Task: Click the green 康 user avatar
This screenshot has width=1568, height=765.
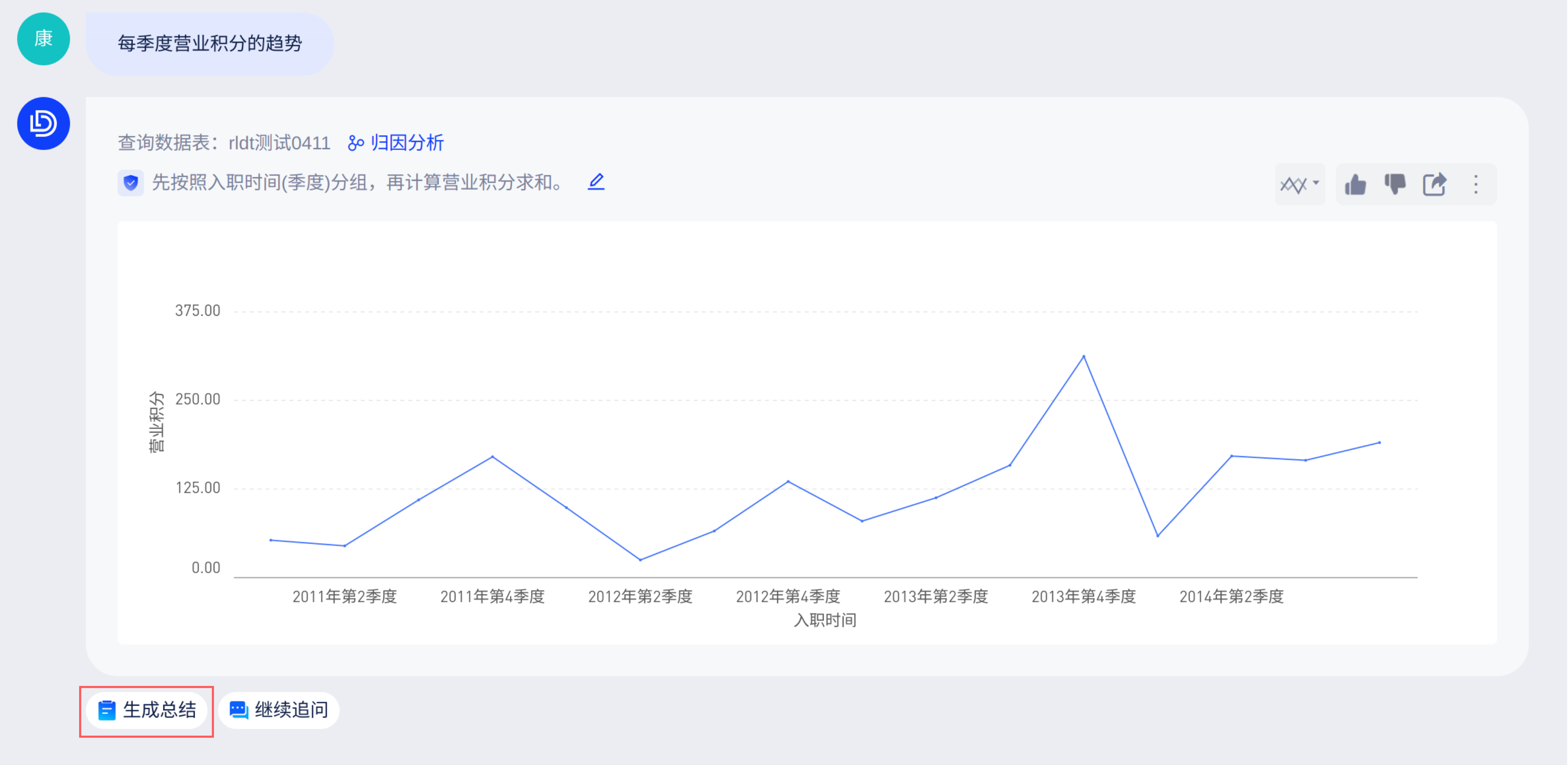Action: [x=43, y=39]
